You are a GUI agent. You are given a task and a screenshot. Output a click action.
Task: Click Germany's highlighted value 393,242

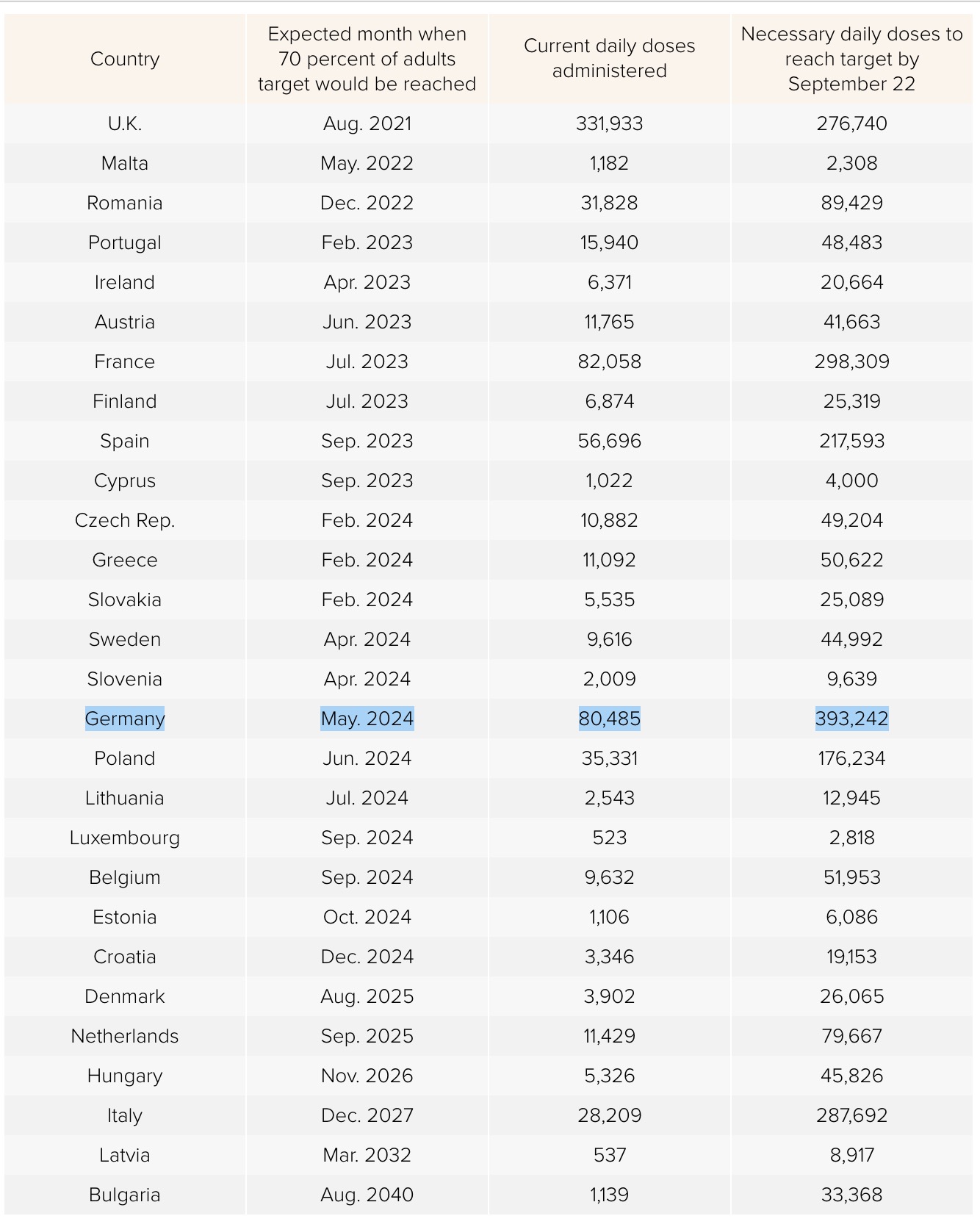[852, 719]
